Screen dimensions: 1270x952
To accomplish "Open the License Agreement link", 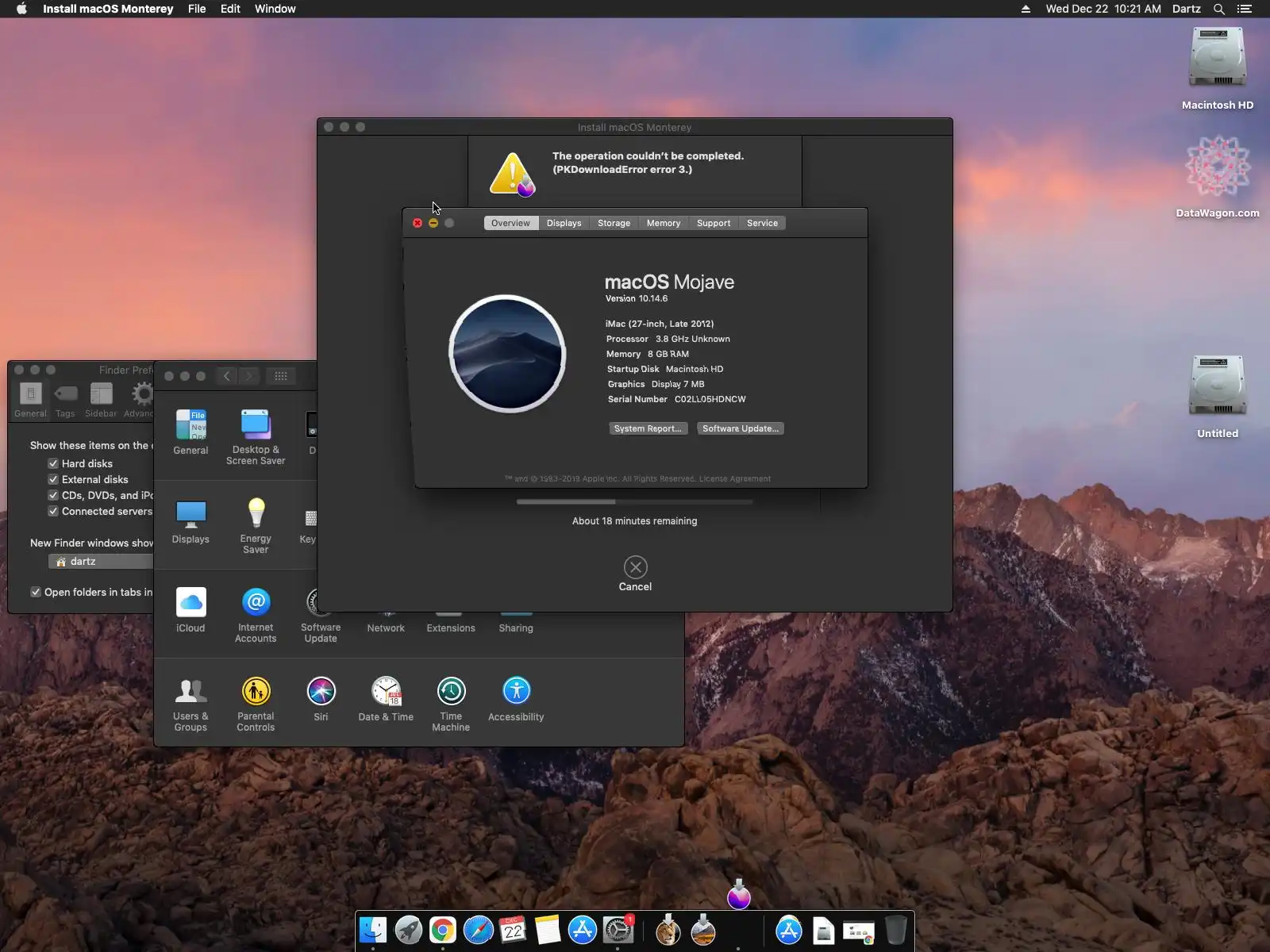I will tap(735, 478).
